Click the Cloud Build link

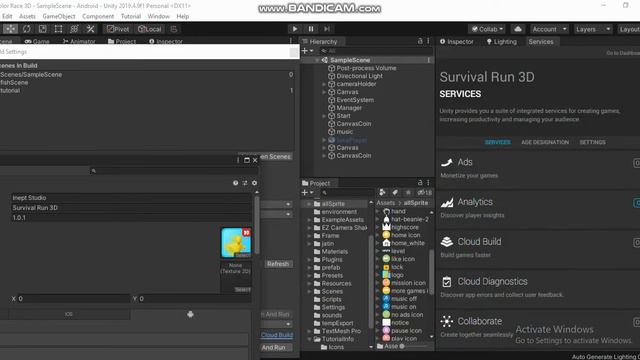(277, 335)
